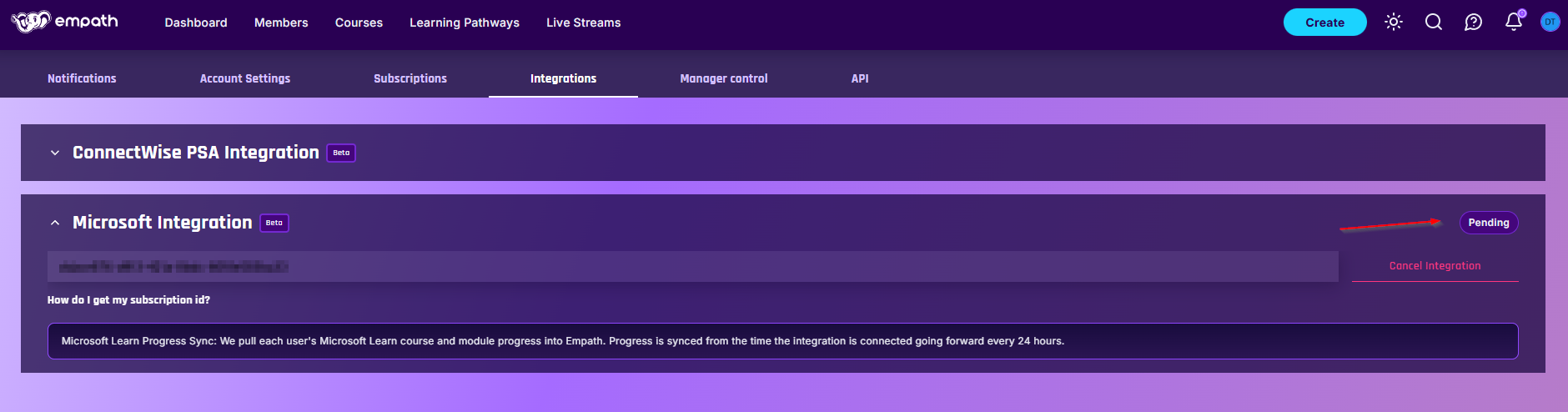This screenshot has width=1568, height=412.
Task: Open the user profile avatar
Action: 1550,23
